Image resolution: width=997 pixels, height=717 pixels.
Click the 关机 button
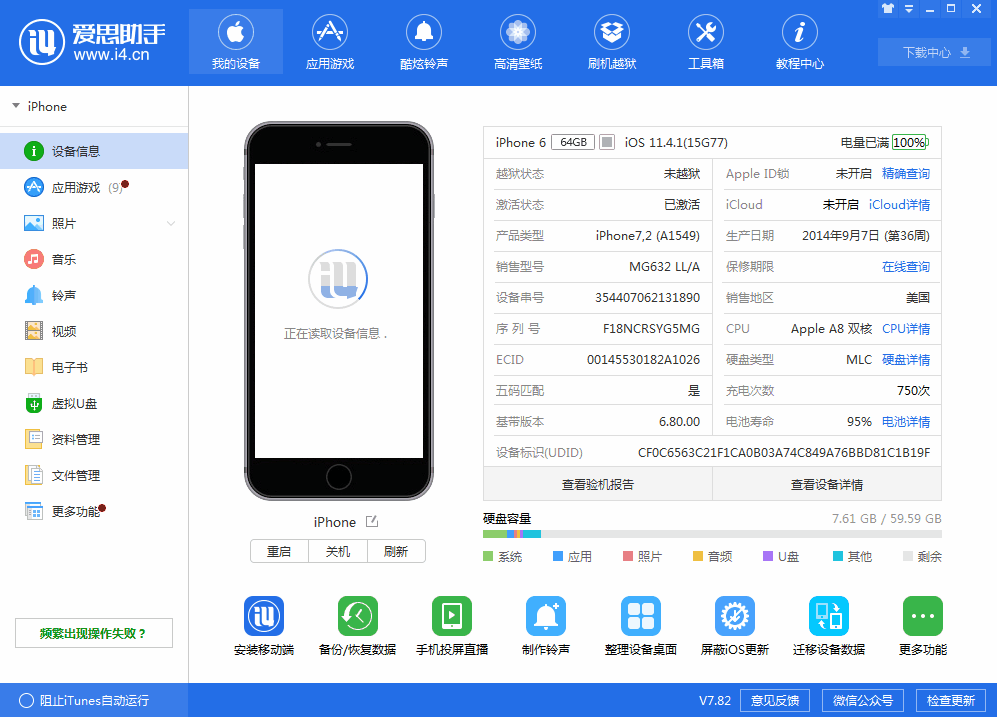click(x=338, y=551)
